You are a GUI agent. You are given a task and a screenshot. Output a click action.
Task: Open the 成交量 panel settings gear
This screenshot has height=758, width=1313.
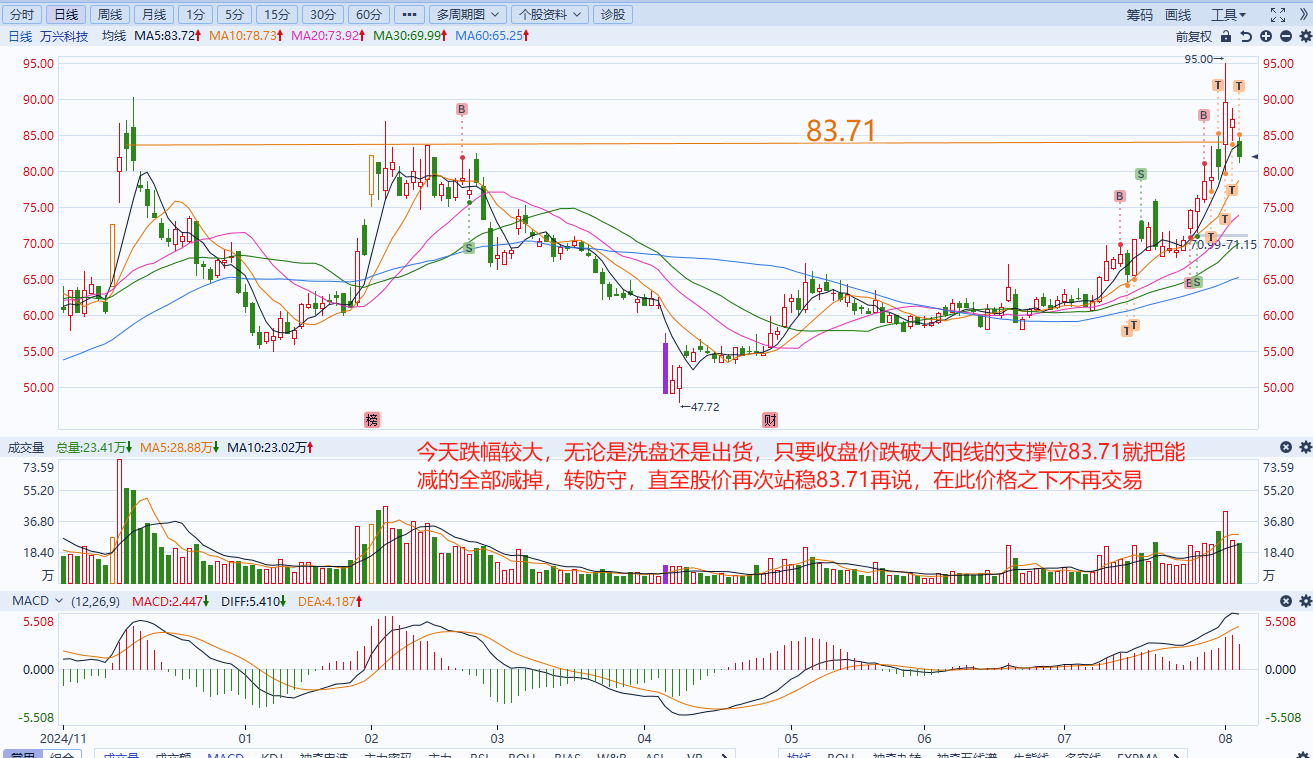(1305, 447)
